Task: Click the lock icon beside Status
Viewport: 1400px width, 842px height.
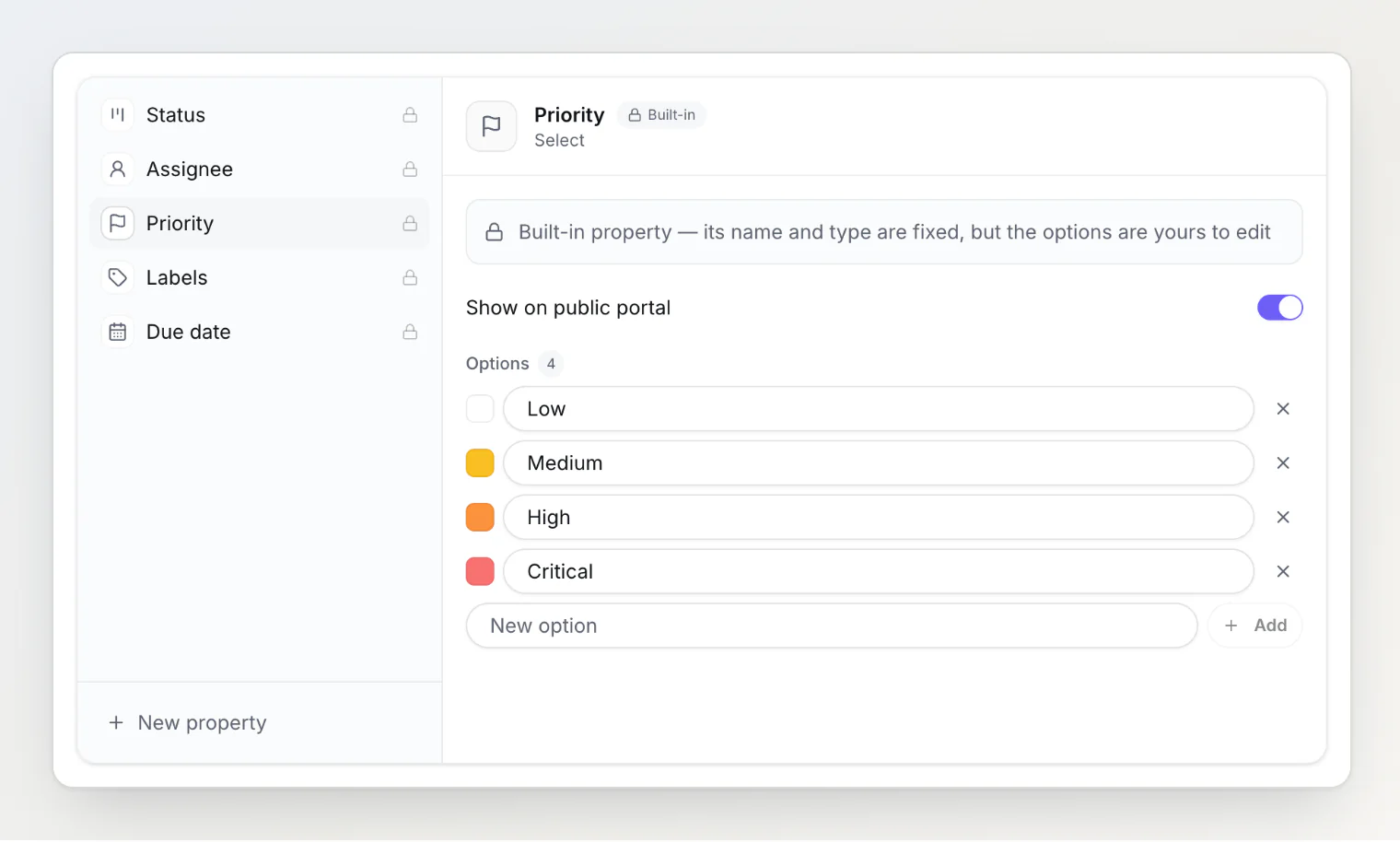Action: coord(410,115)
